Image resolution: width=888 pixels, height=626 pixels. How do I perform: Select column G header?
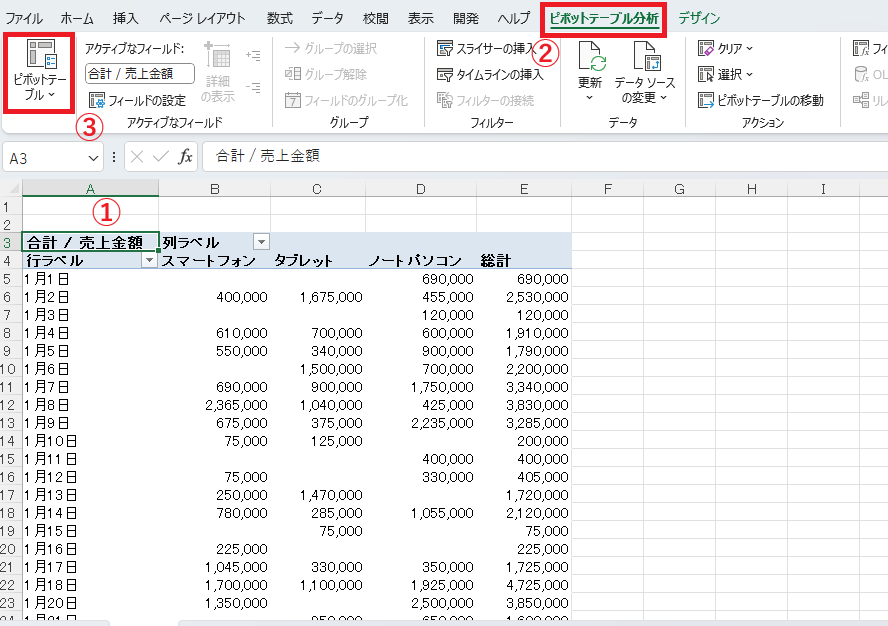point(680,189)
